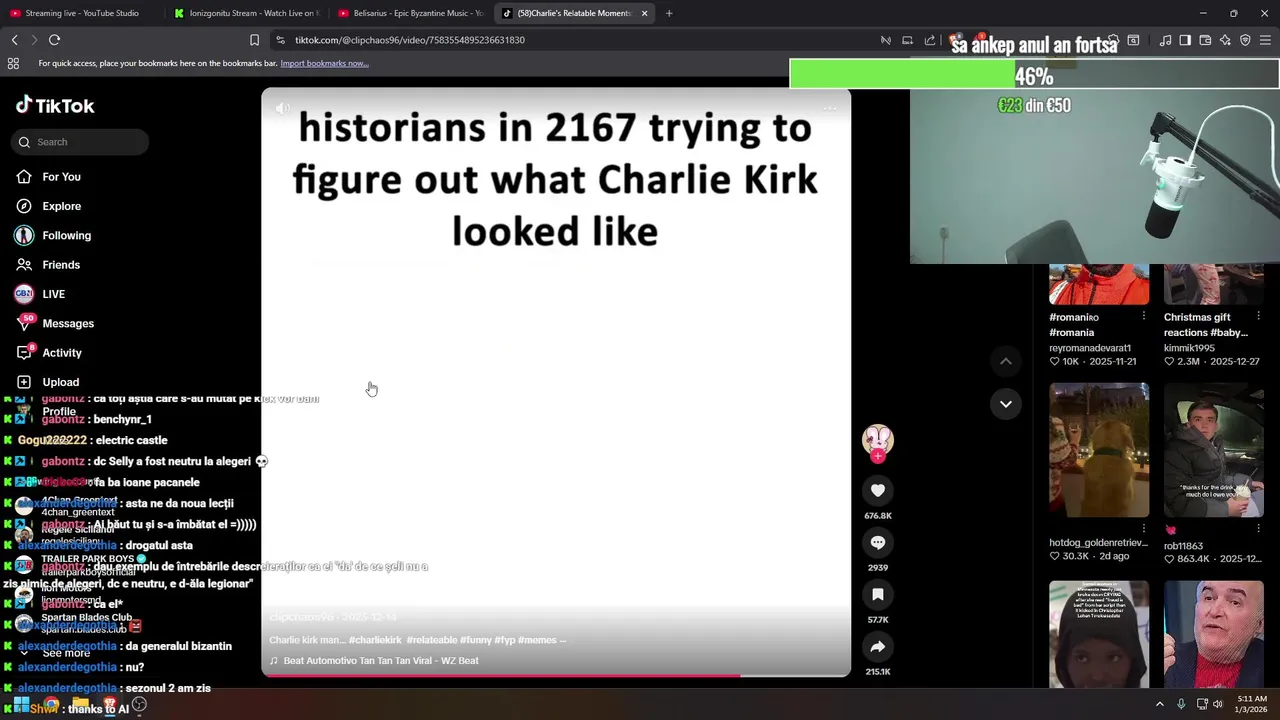Open the Friends icon in sidebar
Viewport: 1280px width, 720px height.
click(24, 265)
